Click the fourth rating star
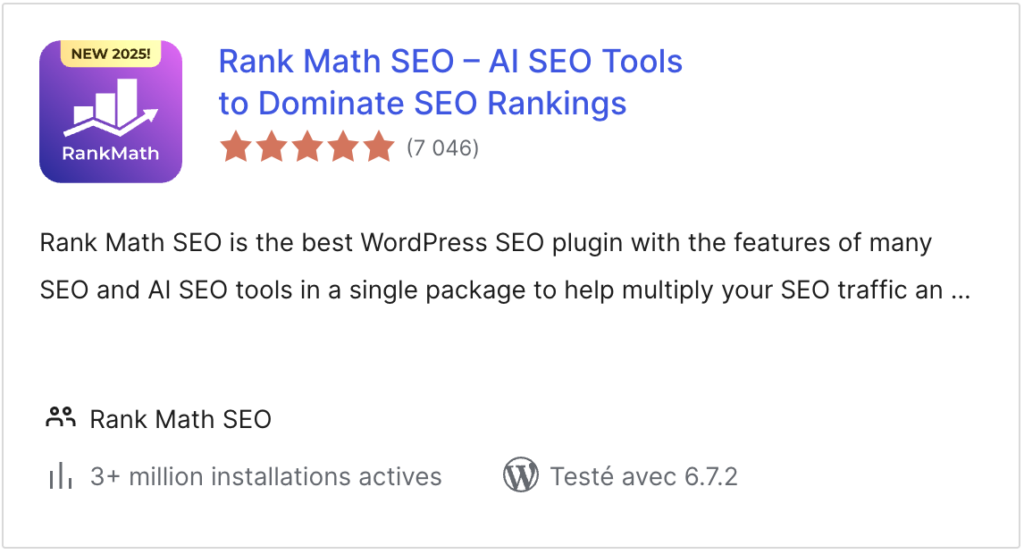The image size is (1024, 554). click(x=343, y=148)
